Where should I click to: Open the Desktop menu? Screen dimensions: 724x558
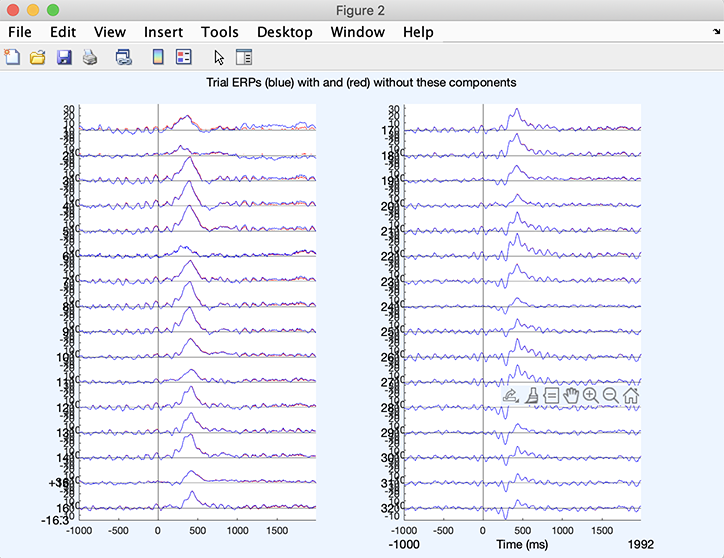(284, 32)
